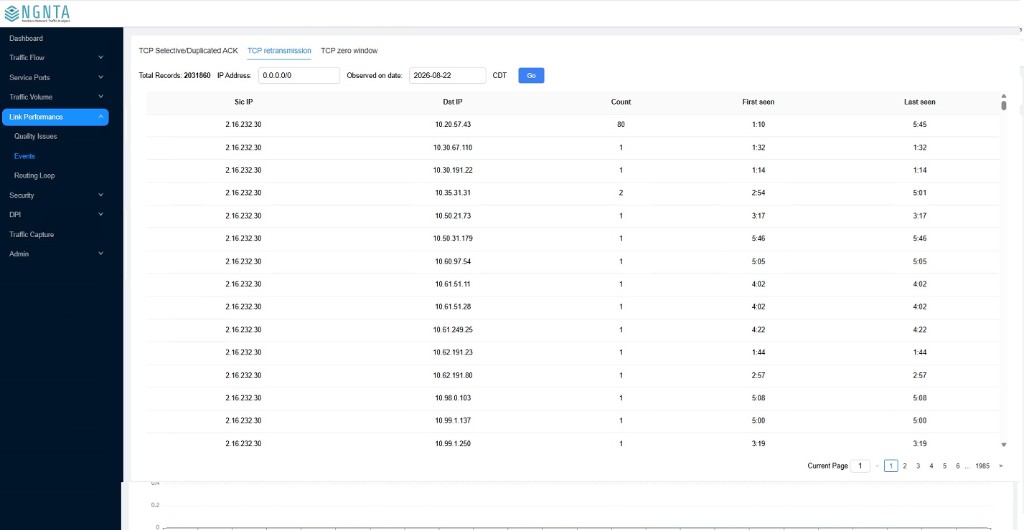Click Last seen time 5:01
1024x530 pixels.
[x=920, y=193]
